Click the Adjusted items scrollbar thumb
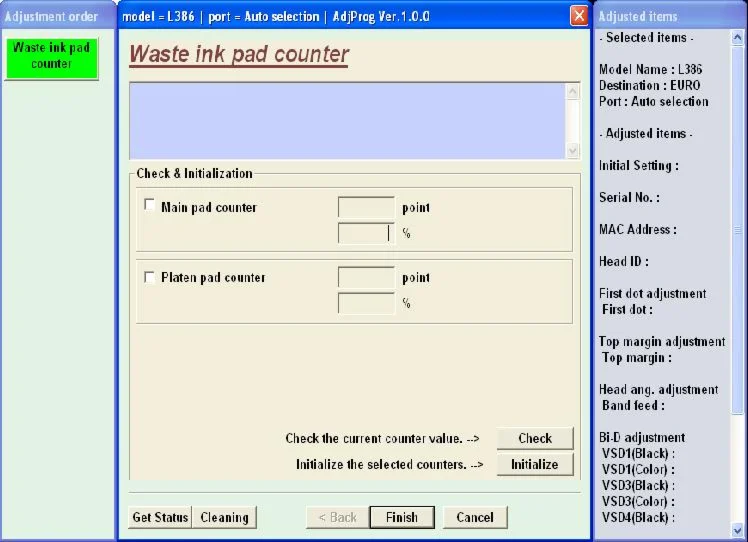748x542 pixels. tap(738, 230)
